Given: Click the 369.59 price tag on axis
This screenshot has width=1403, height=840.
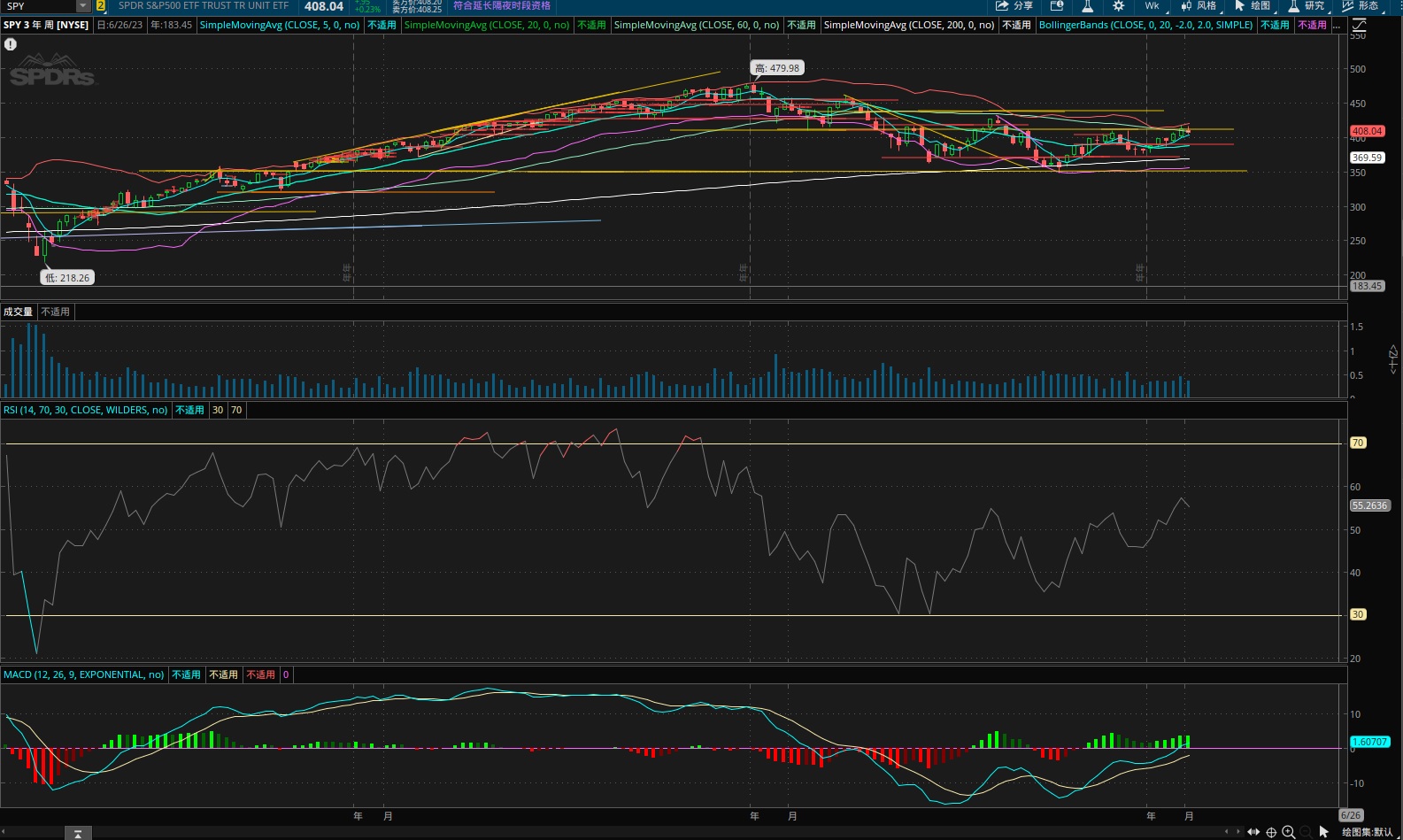Looking at the screenshot, I should point(1367,158).
